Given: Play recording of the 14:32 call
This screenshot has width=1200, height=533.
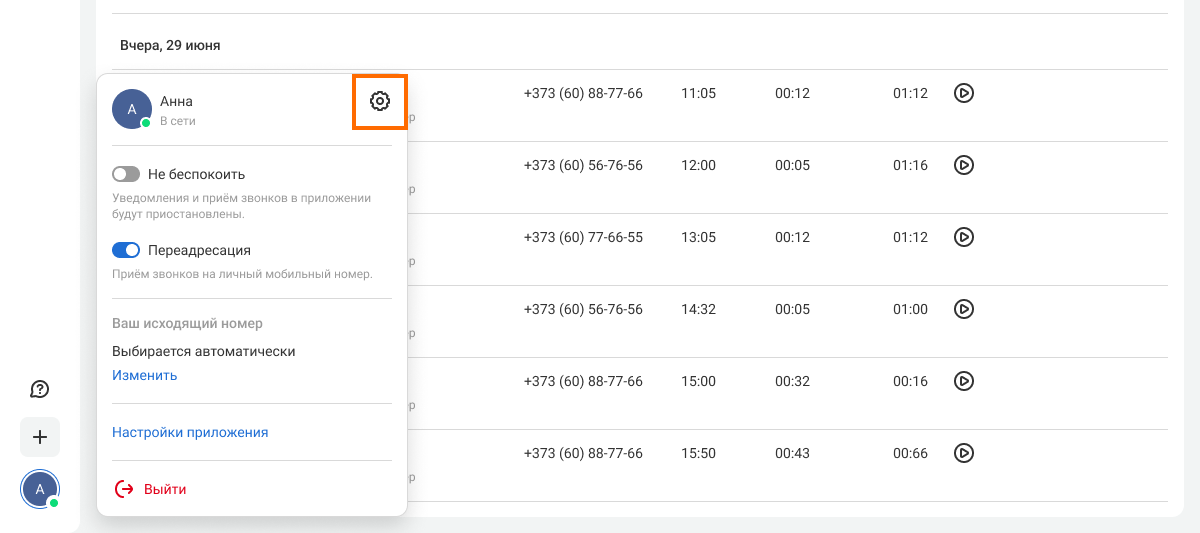Looking at the screenshot, I should tap(963, 309).
